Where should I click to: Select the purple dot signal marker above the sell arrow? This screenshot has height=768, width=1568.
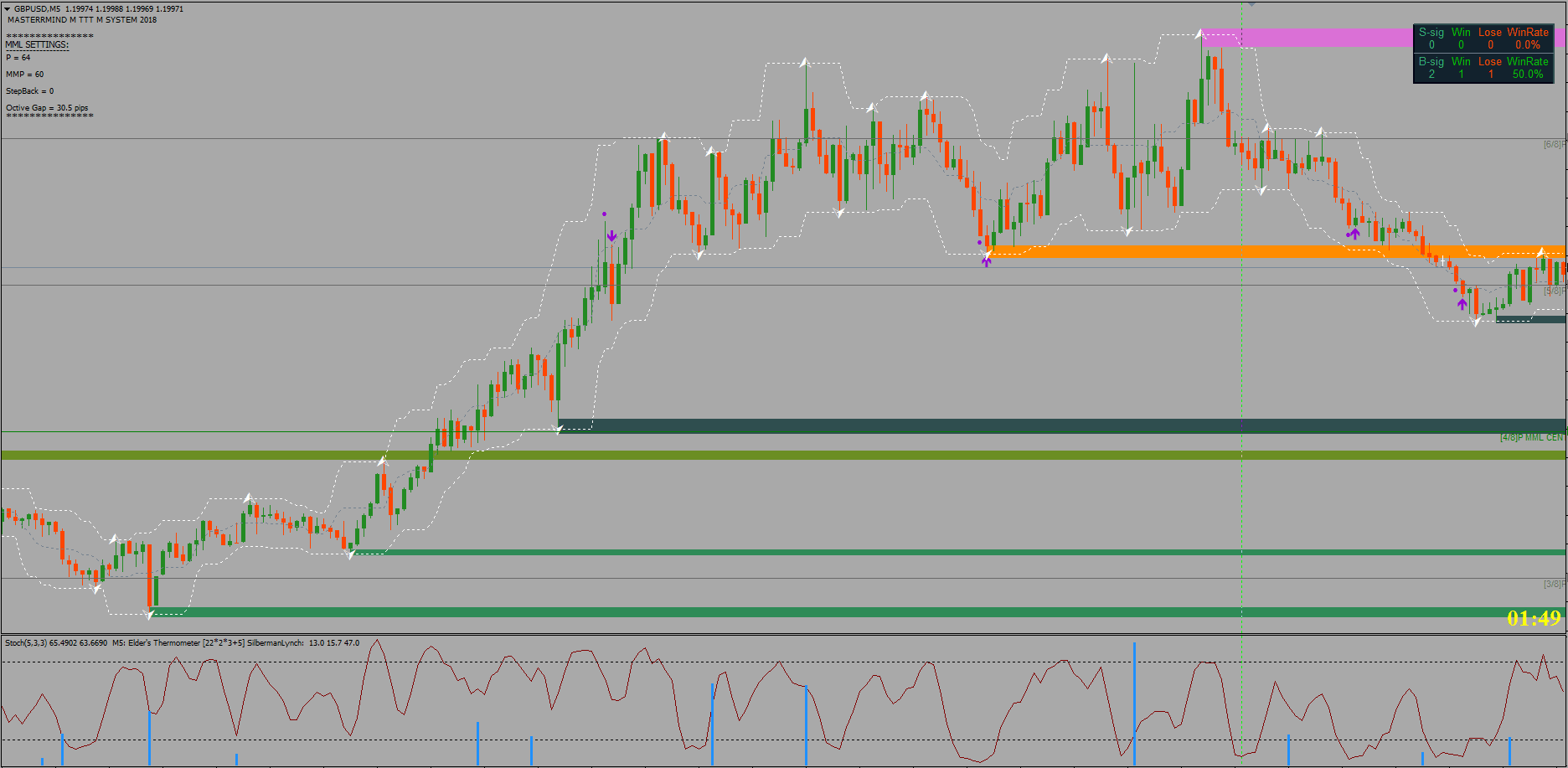(605, 214)
